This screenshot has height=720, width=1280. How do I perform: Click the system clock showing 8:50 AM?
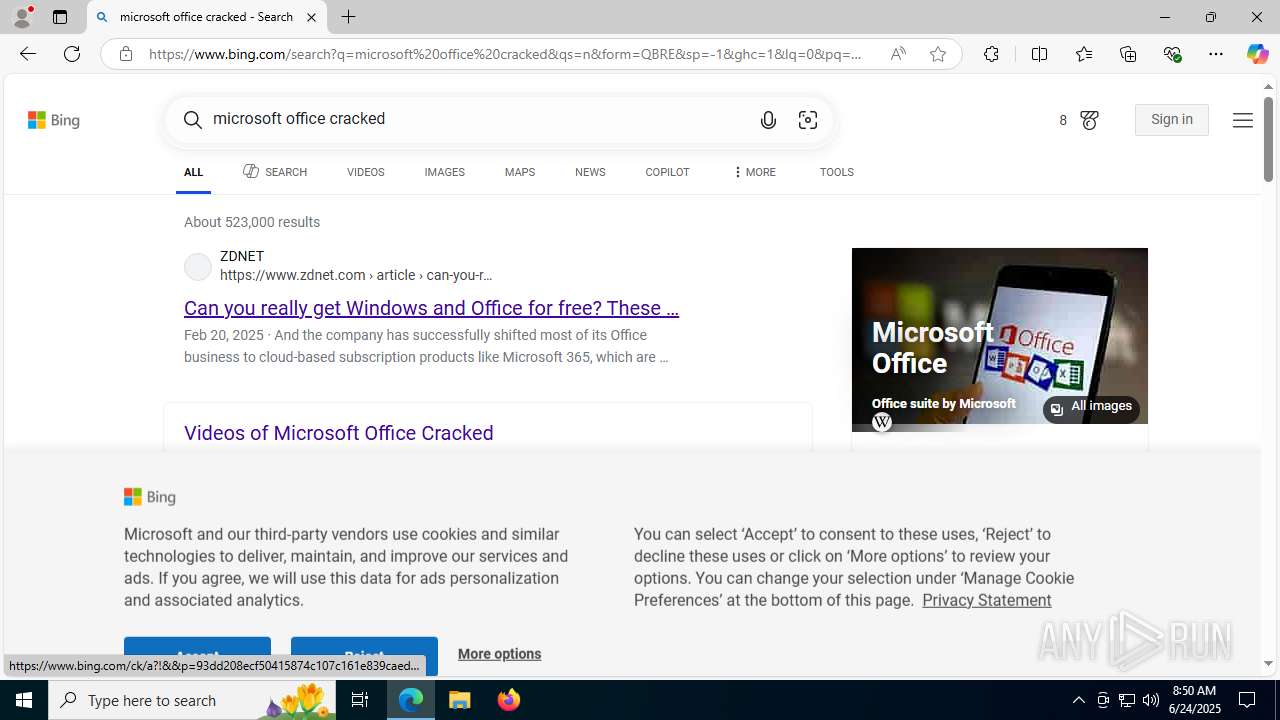(1193, 691)
